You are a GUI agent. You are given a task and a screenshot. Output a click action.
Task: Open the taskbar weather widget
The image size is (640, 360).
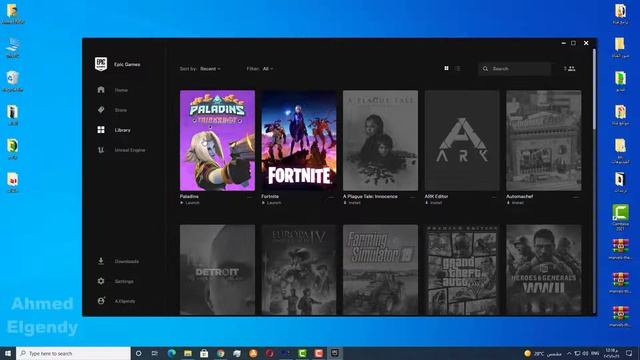click(x=542, y=353)
